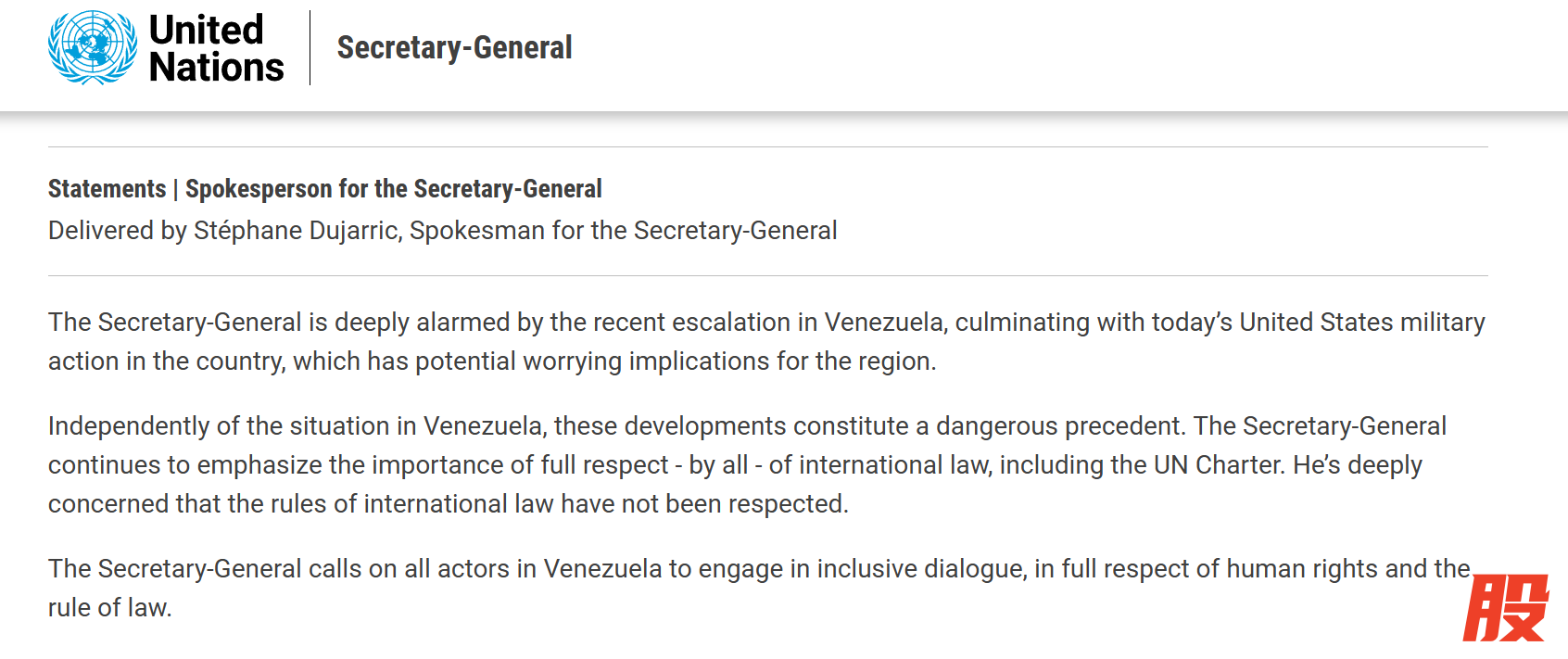Click the vertical divider beside the UN logo

[x=310, y=48]
